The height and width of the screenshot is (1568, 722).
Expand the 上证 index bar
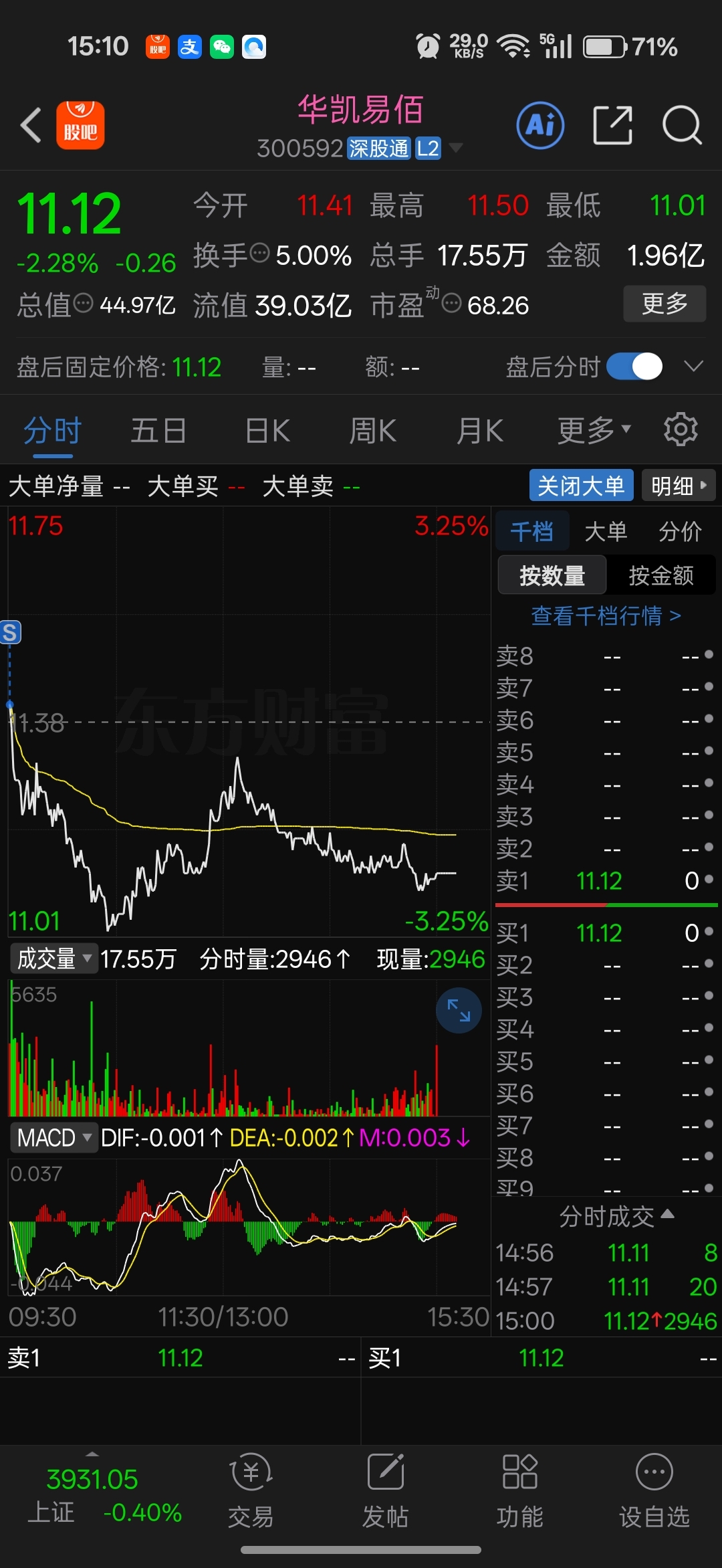[x=92, y=1454]
